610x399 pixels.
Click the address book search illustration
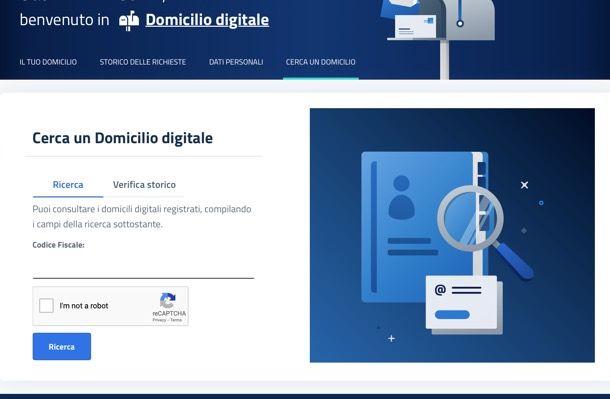[x=452, y=235]
